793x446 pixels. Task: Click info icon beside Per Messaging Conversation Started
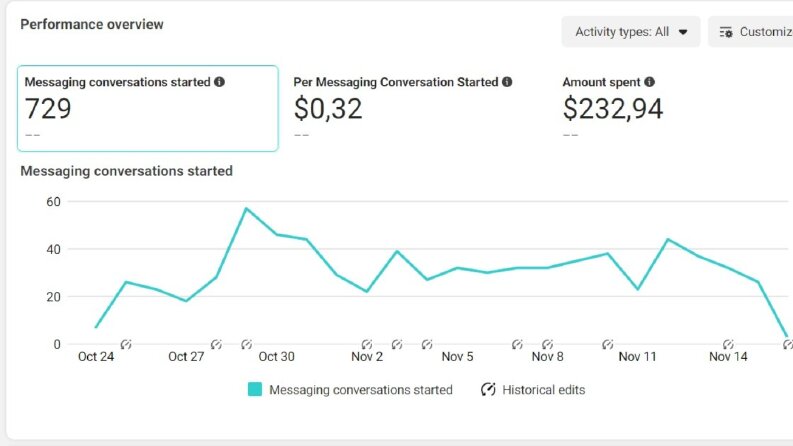point(507,82)
